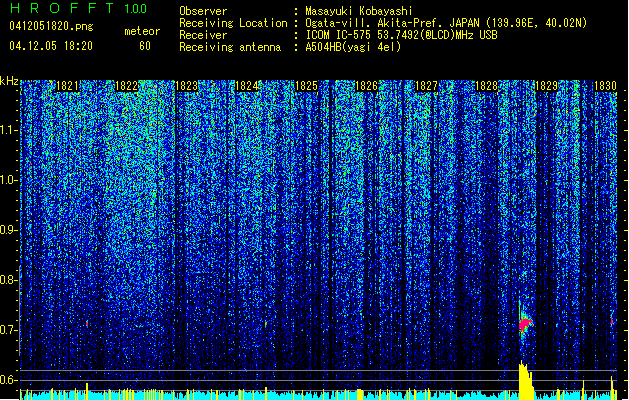
Task: Click the version number 1.0.0
Action: (135, 9)
